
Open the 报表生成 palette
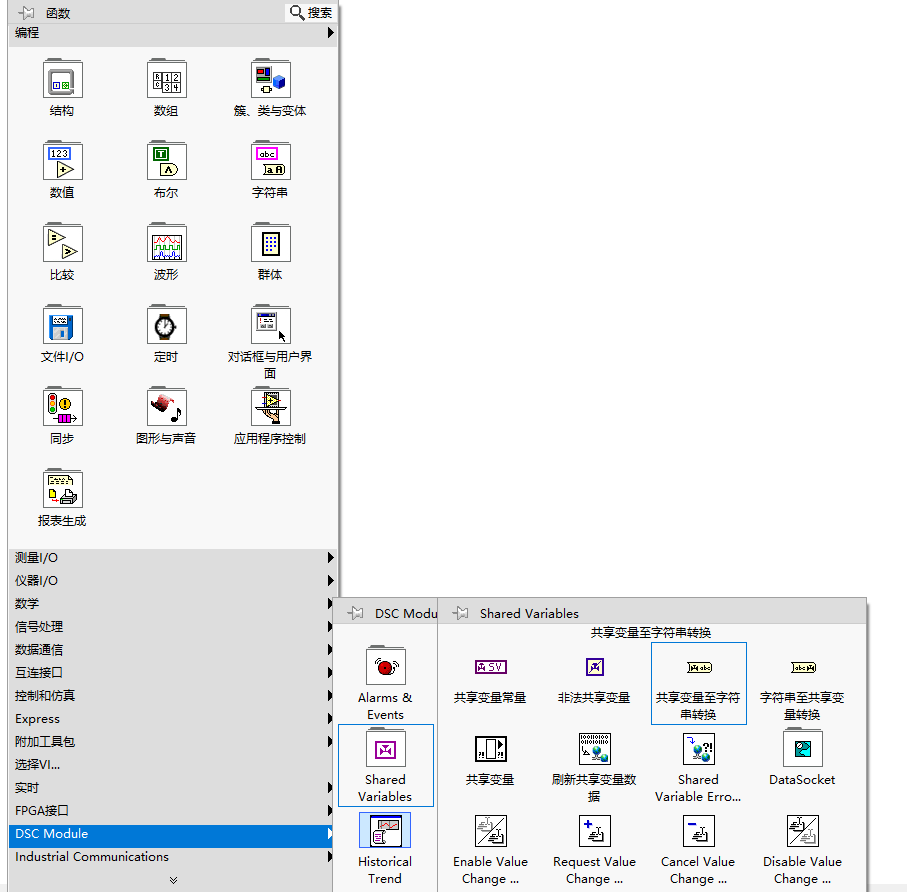62,489
